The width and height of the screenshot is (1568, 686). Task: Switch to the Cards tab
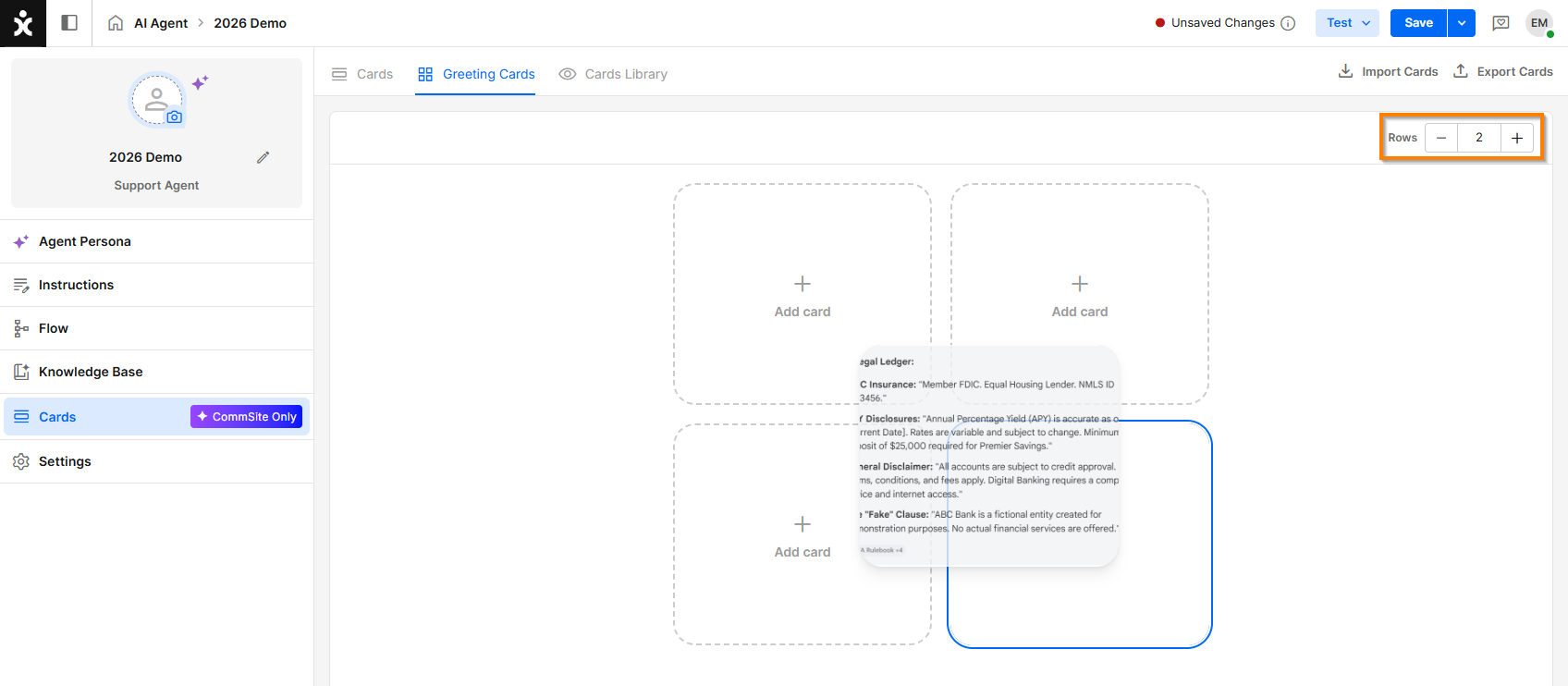pos(362,74)
